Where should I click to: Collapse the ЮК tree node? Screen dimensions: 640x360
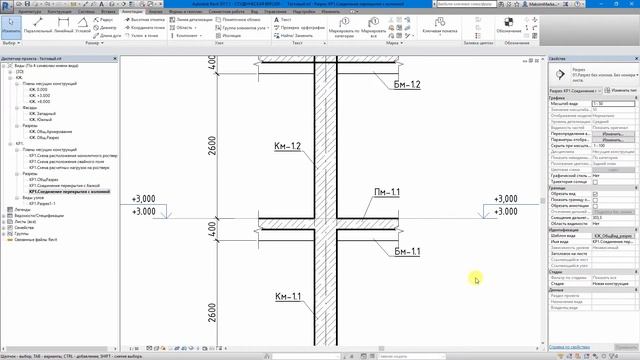pos(10,78)
